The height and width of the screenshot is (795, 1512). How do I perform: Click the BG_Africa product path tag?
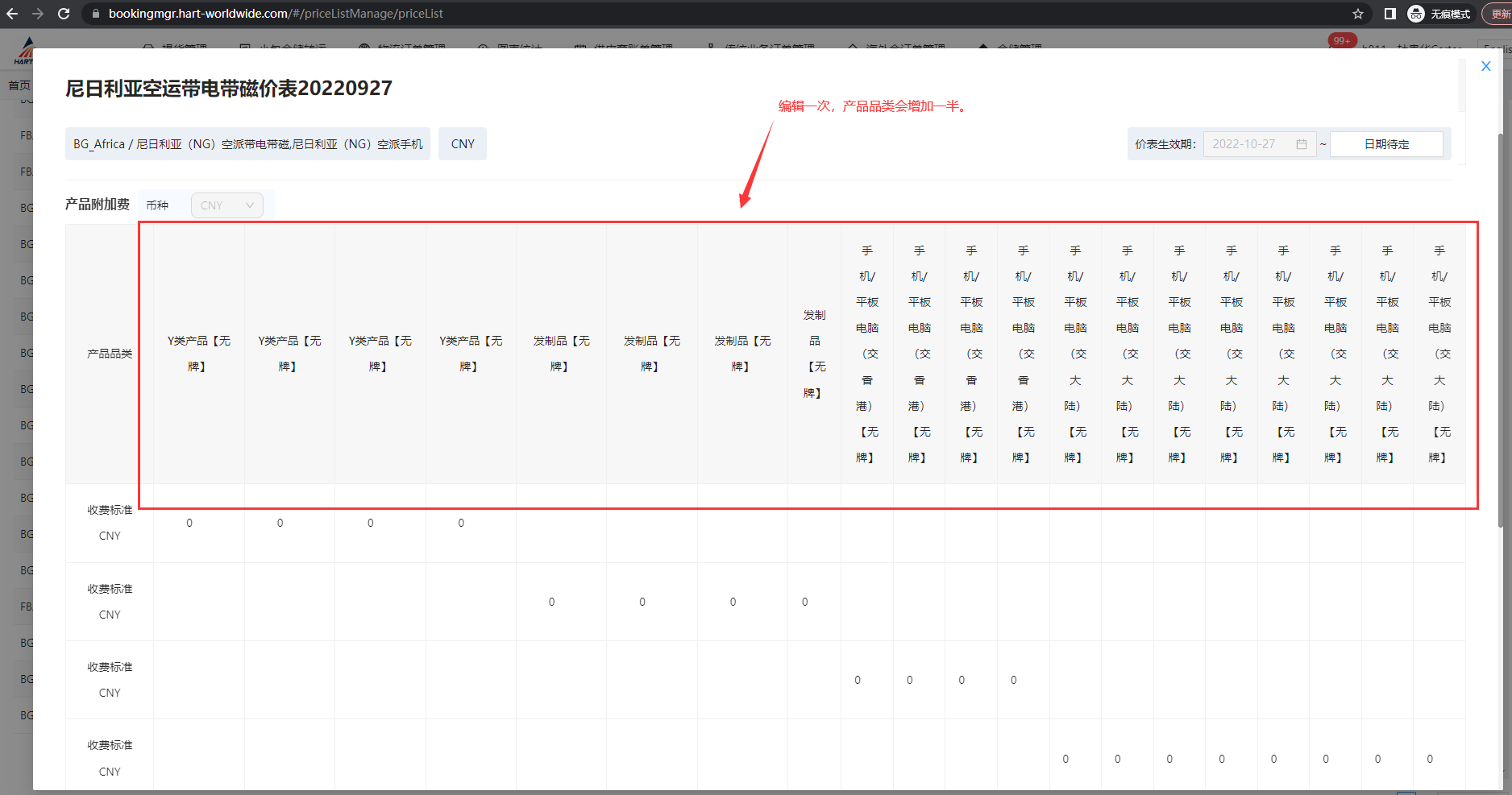click(x=247, y=144)
